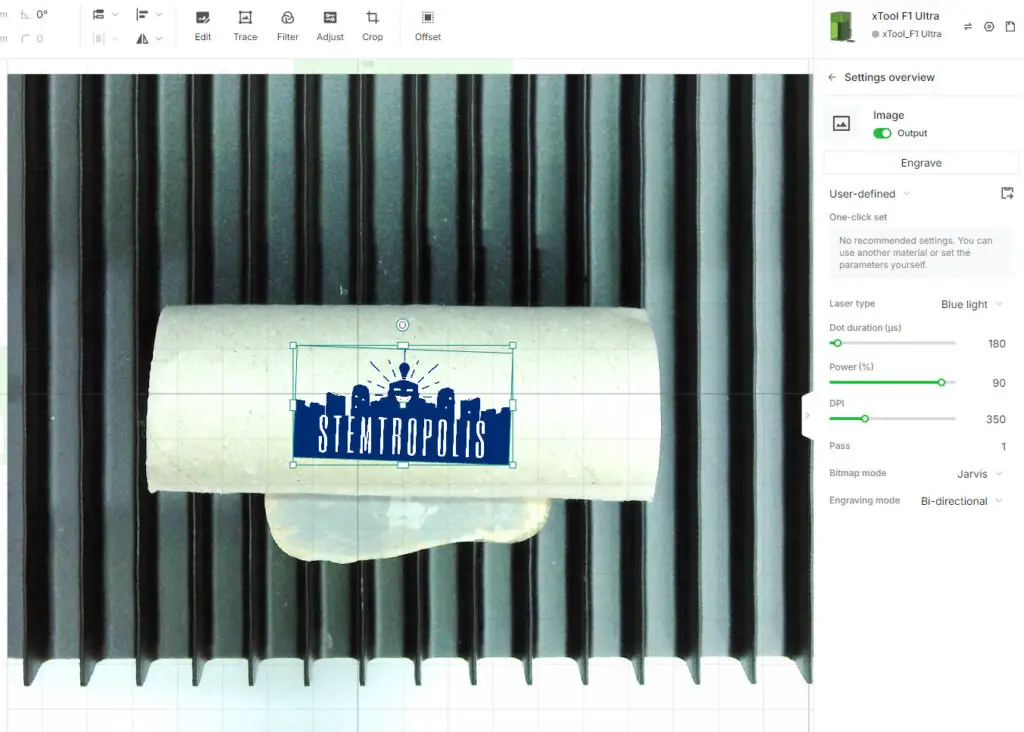Click the xTool F1 Ultra device thumbnail
This screenshot has height=732, width=1024.
pyautogui.click(x=842, y=26)
